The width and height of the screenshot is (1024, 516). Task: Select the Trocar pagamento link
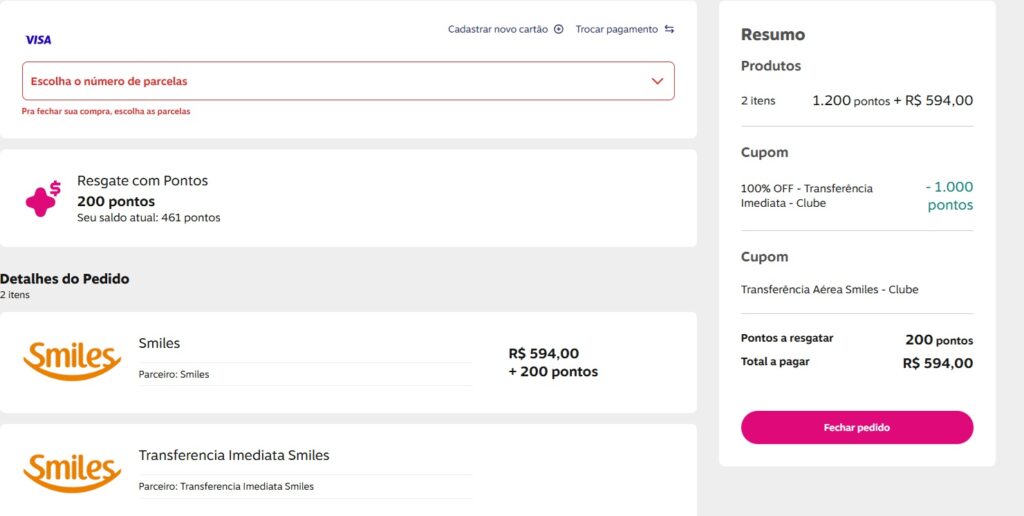(617, 29)
